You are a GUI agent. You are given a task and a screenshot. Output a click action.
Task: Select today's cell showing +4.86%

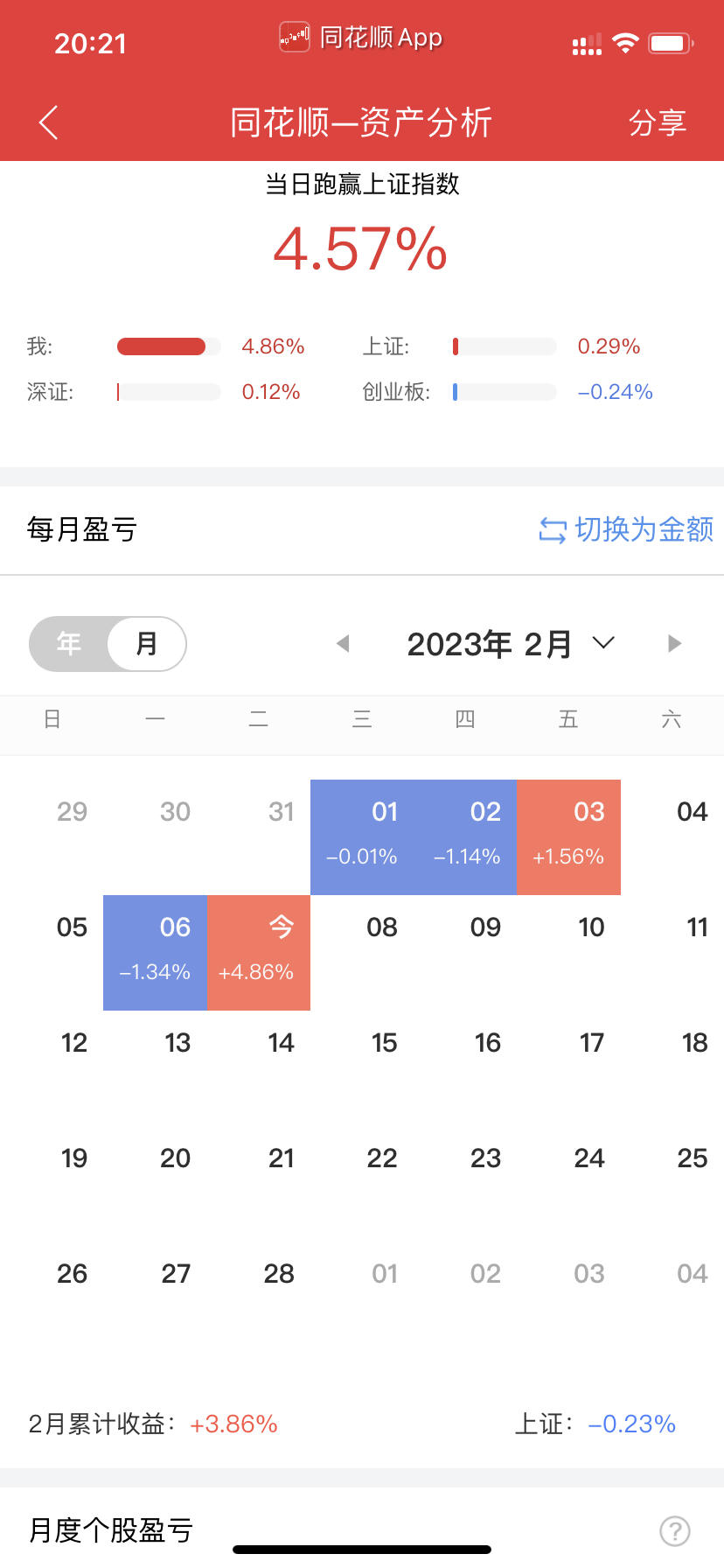pos(259,953)
